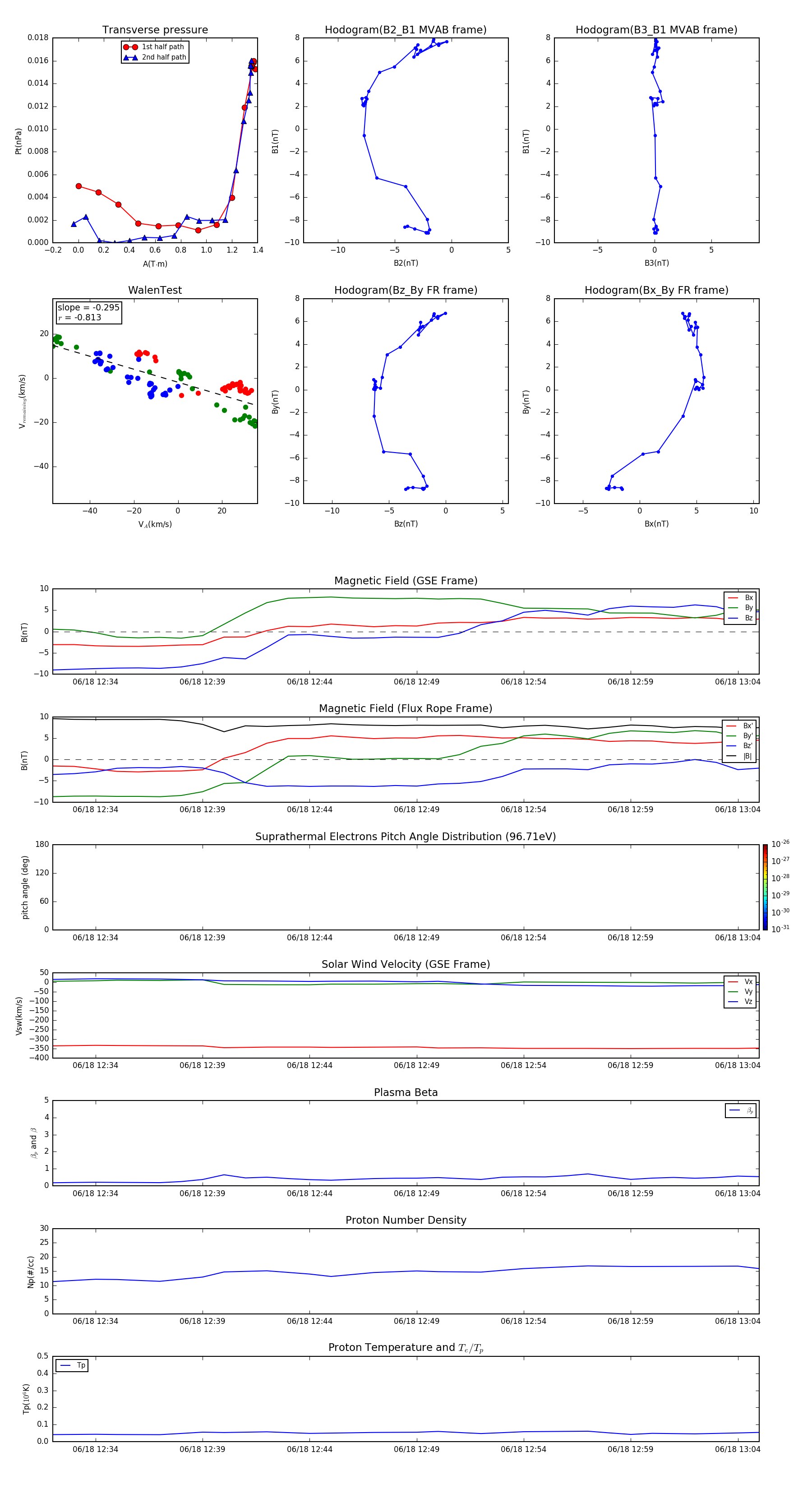Click the "Transverse pressure" plot title
This screenshot has width=812, height=1489.
tap(155, 29)
